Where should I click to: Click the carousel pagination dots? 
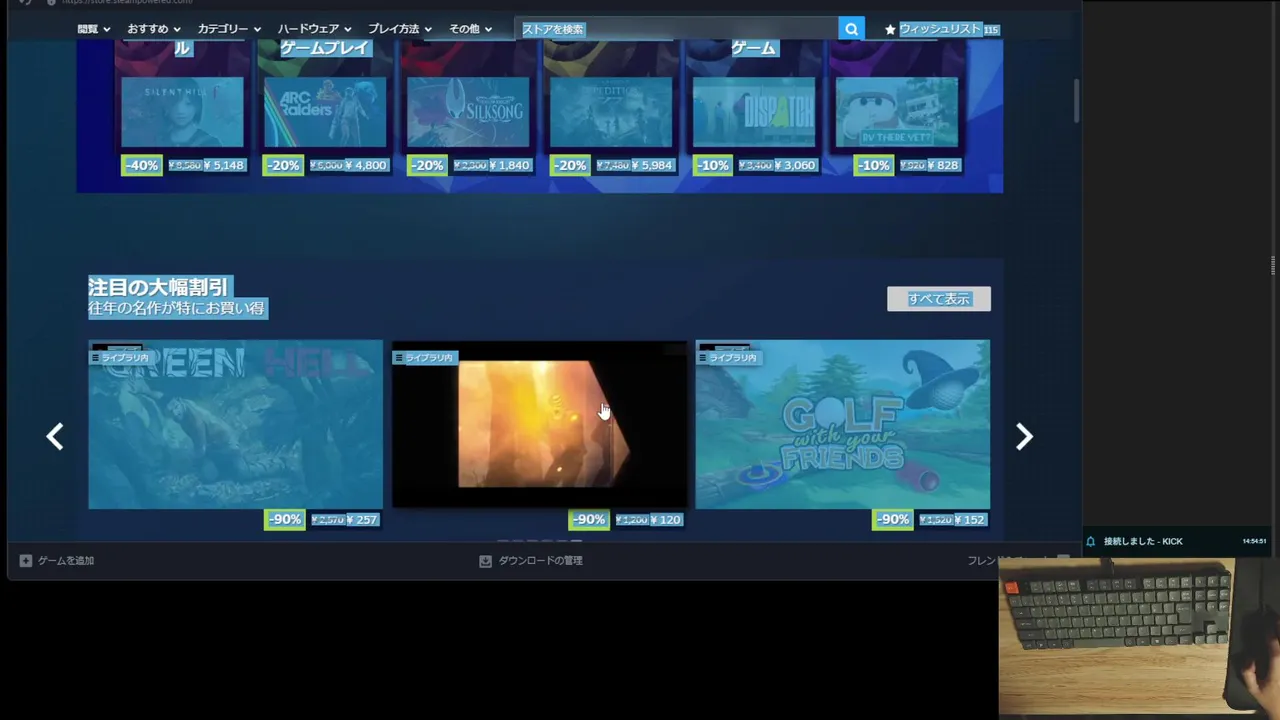540,542
